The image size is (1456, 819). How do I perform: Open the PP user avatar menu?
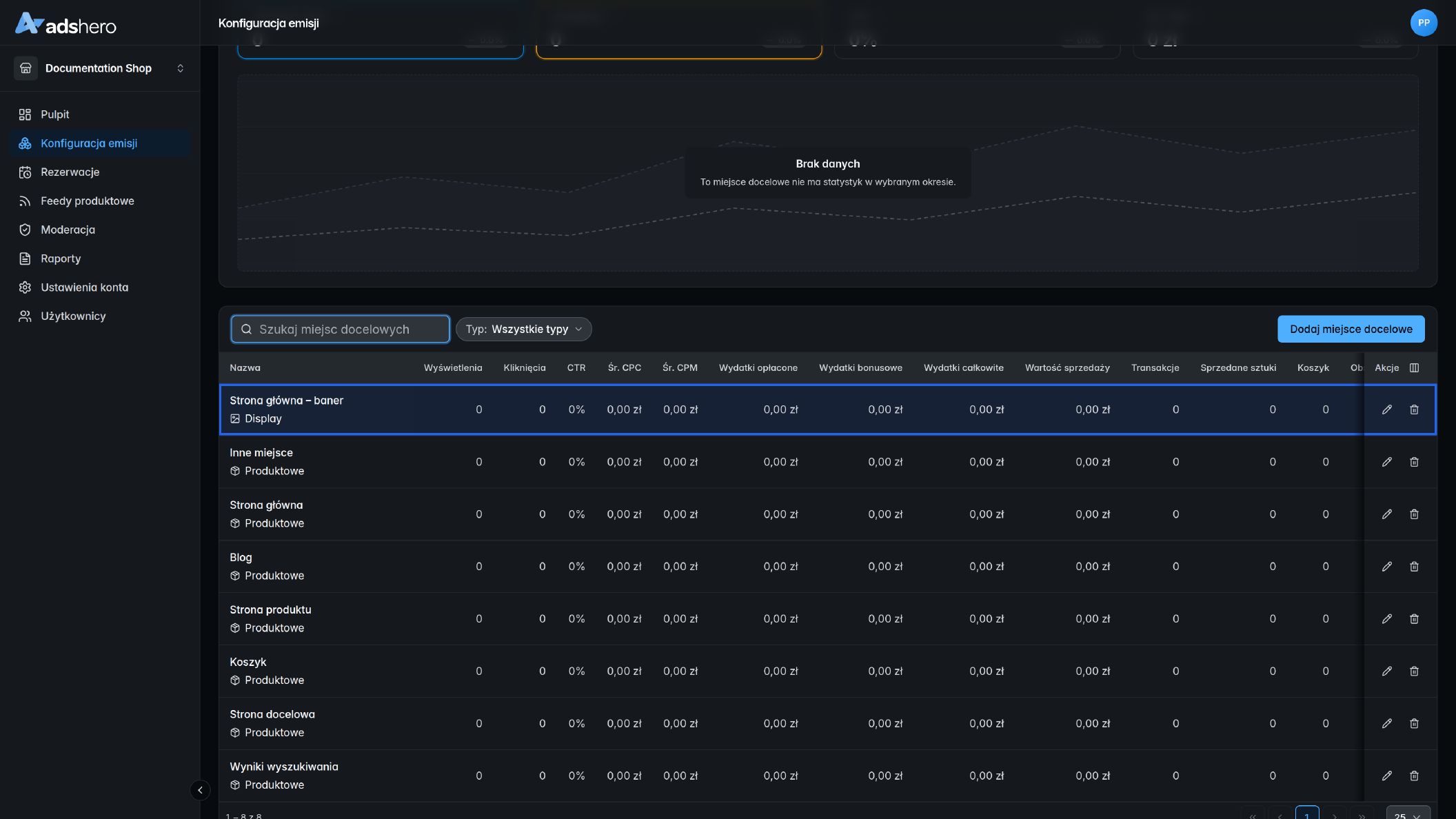click(1423, 23)
